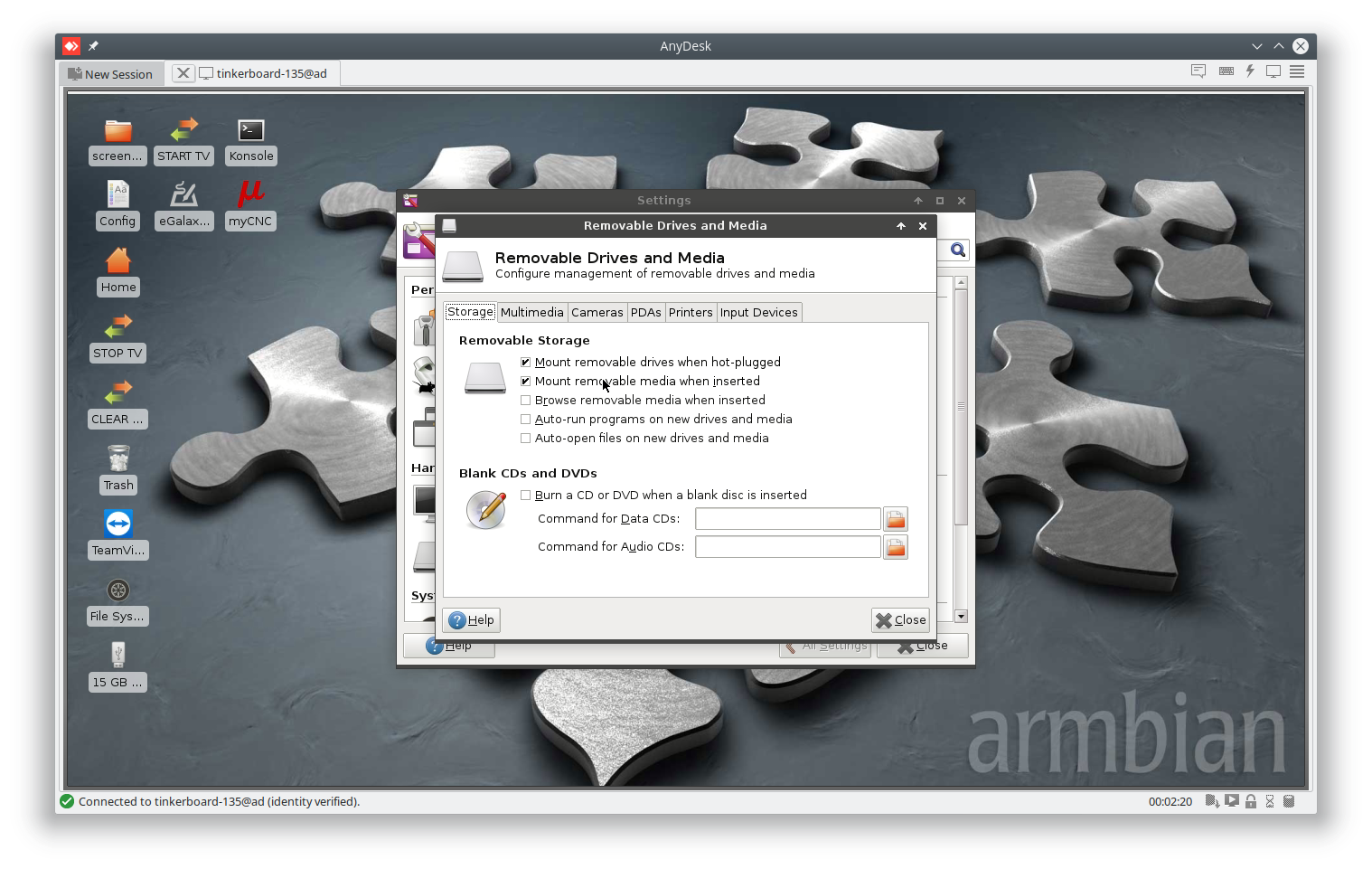The image size is (1372, 869).
Task: Click Help button in Removable Drives dialog
Action: (x=472, y=620)
